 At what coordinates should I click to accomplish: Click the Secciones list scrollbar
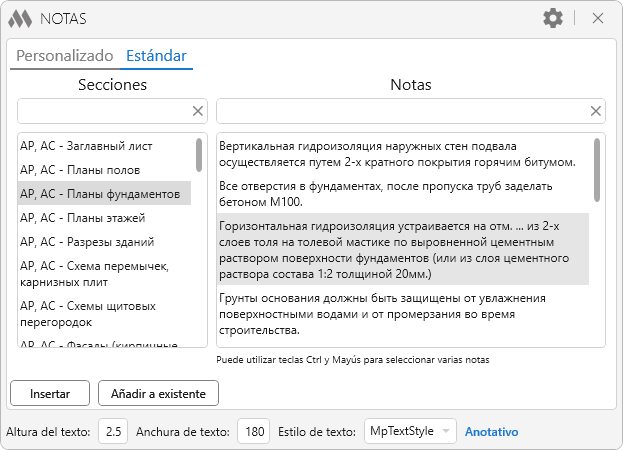coord(199,157)
